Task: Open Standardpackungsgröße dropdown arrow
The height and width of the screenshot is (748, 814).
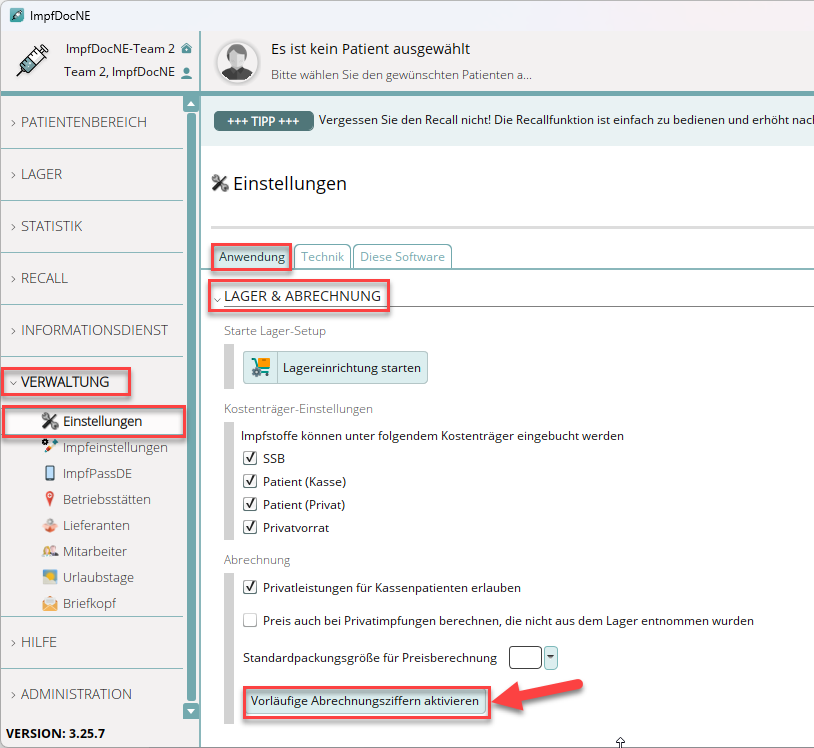Action: pos(551,657)
